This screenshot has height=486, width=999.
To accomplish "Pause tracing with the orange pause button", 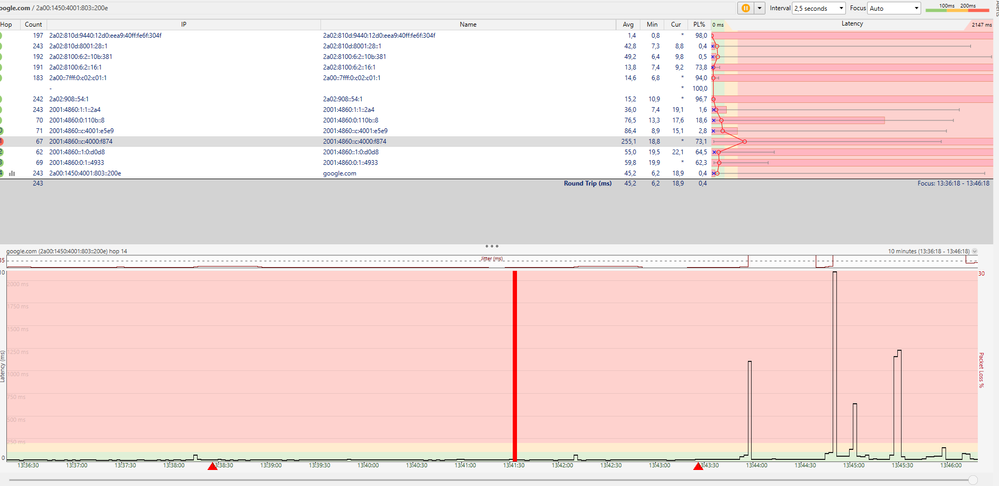I will (745, 8).
